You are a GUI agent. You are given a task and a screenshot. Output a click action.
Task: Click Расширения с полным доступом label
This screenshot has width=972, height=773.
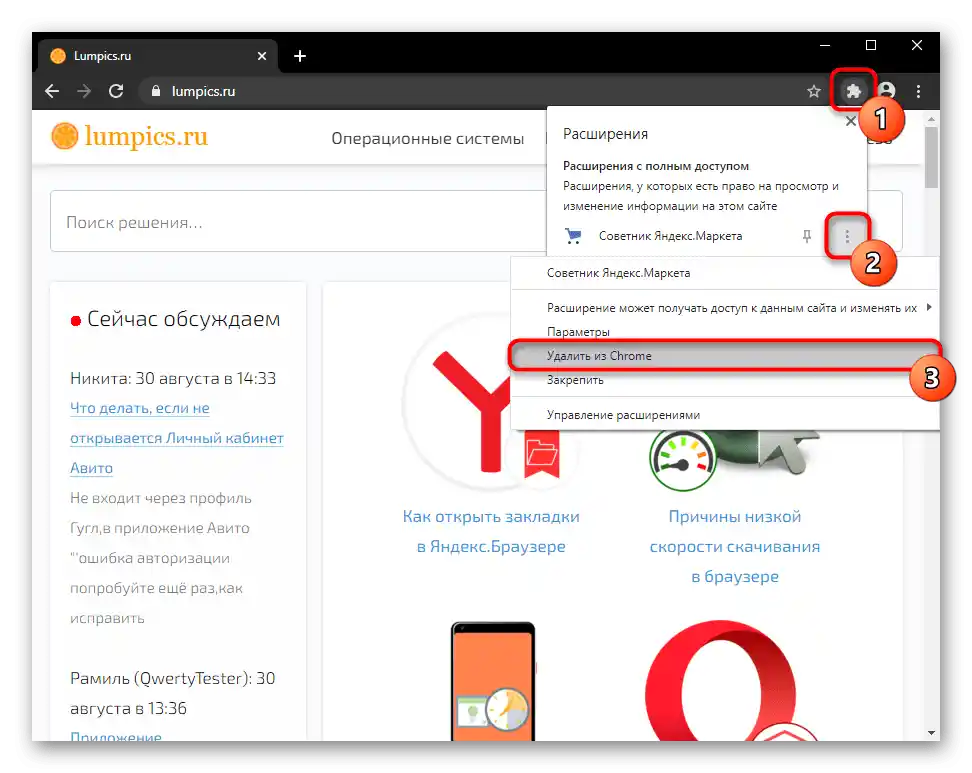(x=656, y=166)
